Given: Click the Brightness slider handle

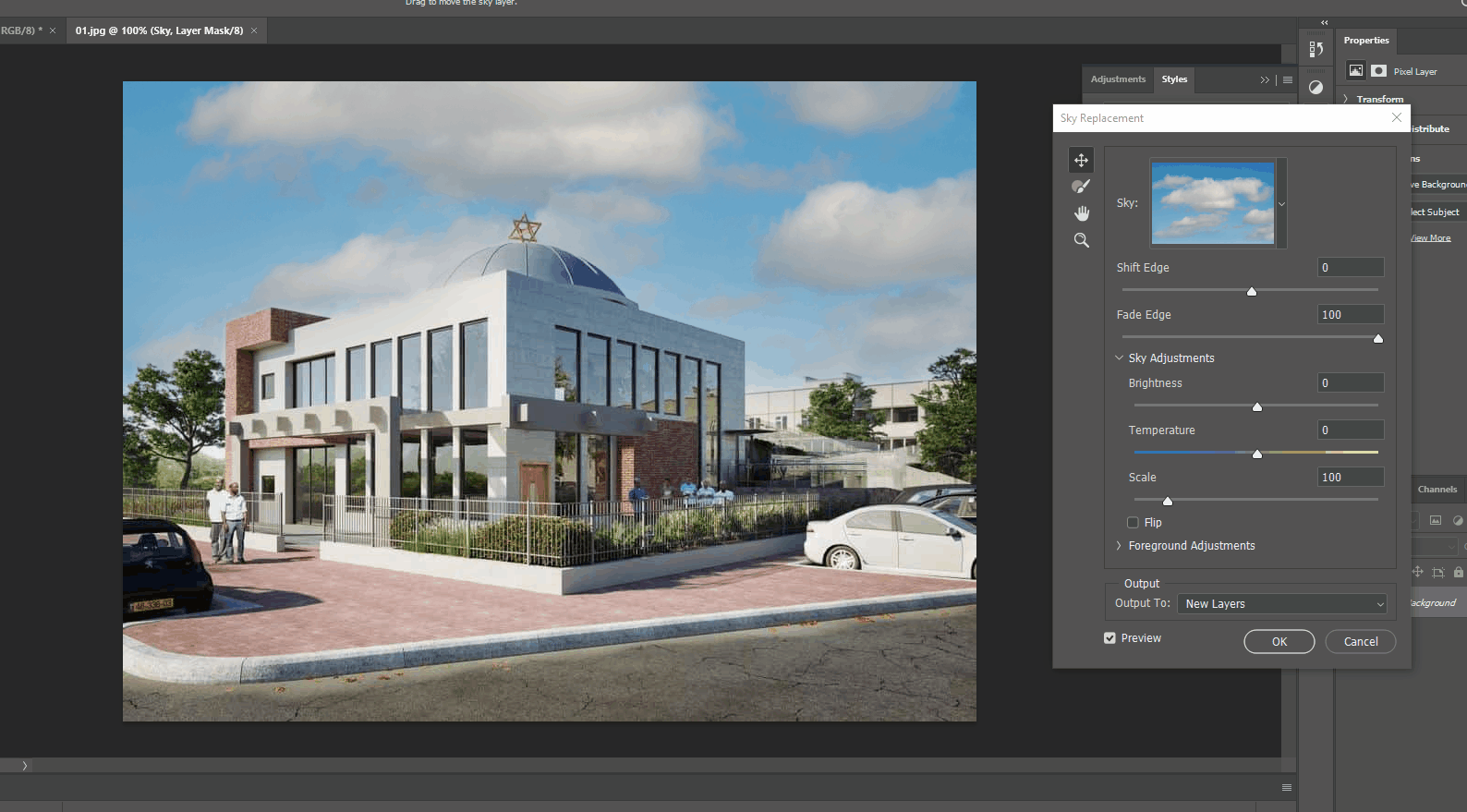Looking at the screenshot, I should (1257, 407).
